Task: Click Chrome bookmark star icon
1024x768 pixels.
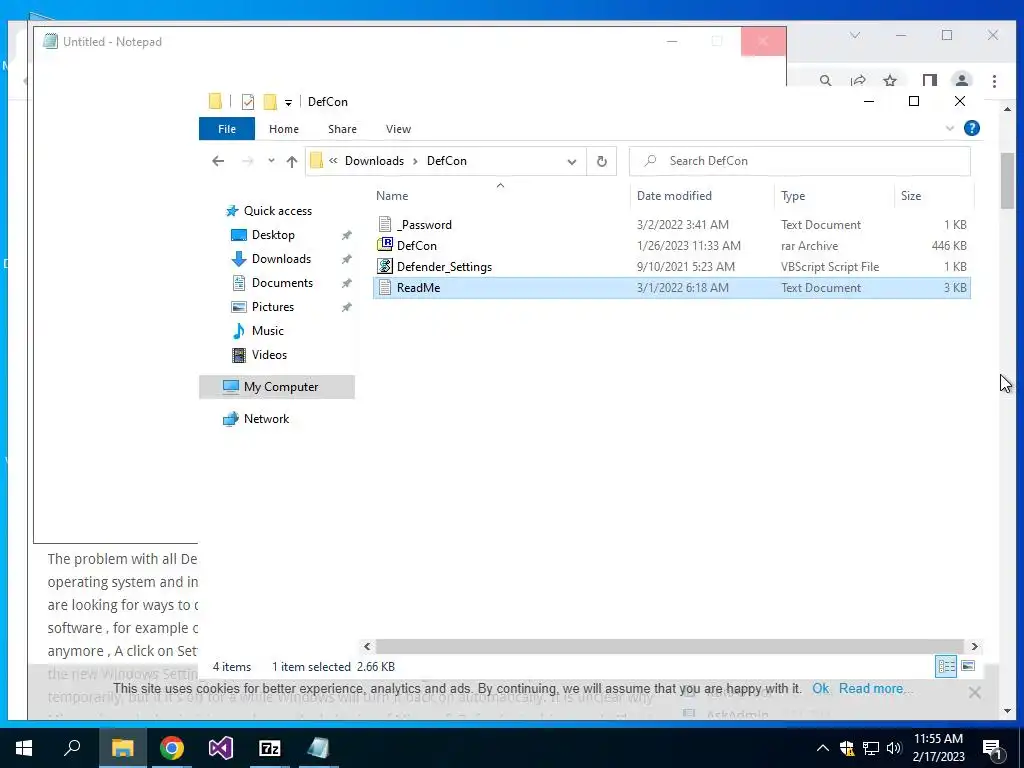Action: [889, 81]
